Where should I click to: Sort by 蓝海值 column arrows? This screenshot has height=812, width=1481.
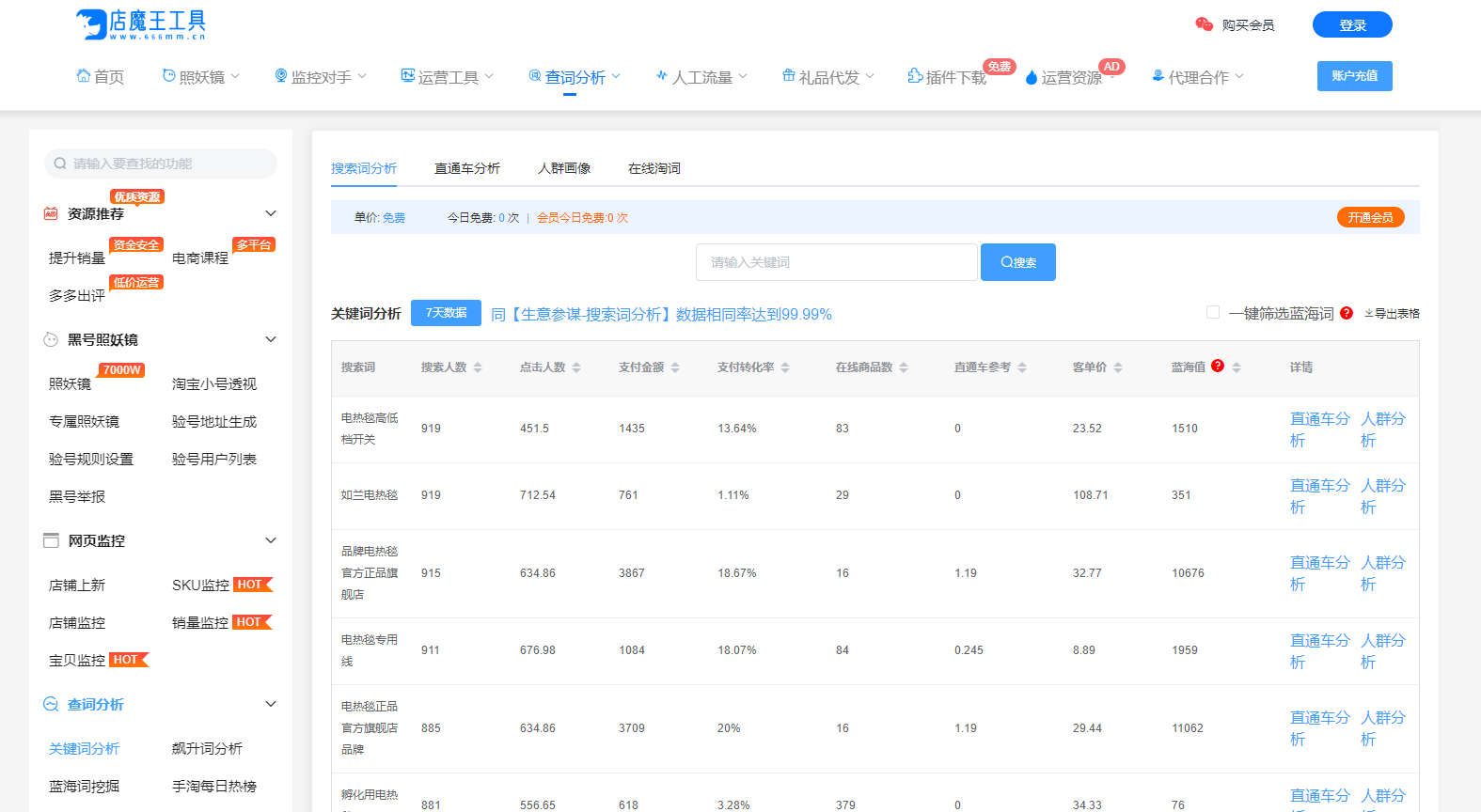[1237, 367]
